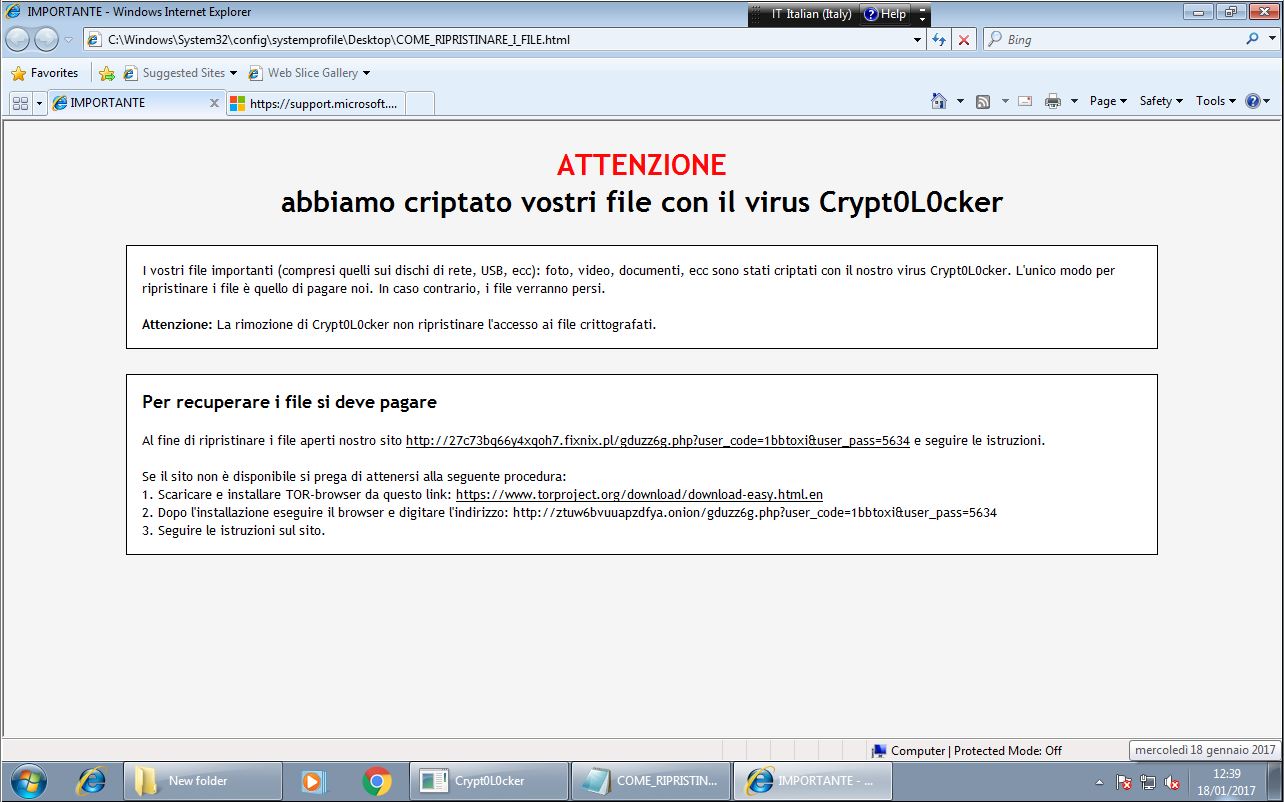1284x802 pixels.
Task: Open the COME_RIPRISTIN... Notepad taskbar button
Action: point(650,781)
